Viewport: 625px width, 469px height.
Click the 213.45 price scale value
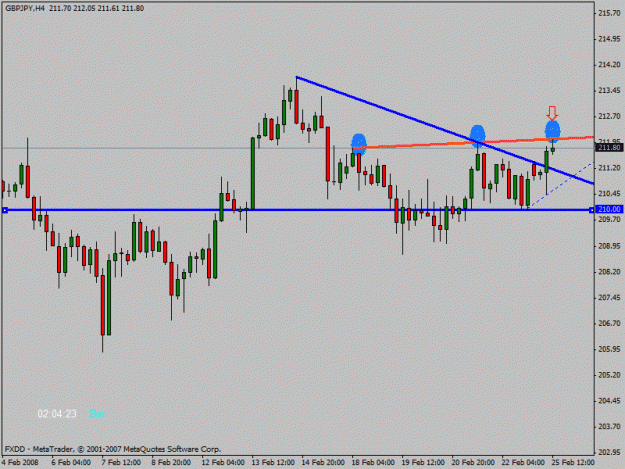coord(609,91)
